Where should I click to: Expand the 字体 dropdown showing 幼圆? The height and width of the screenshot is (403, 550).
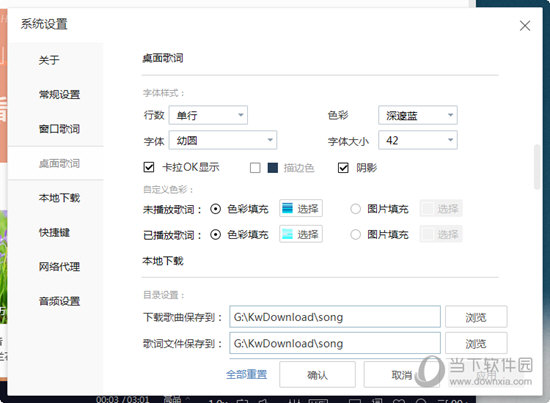[223, 140]
